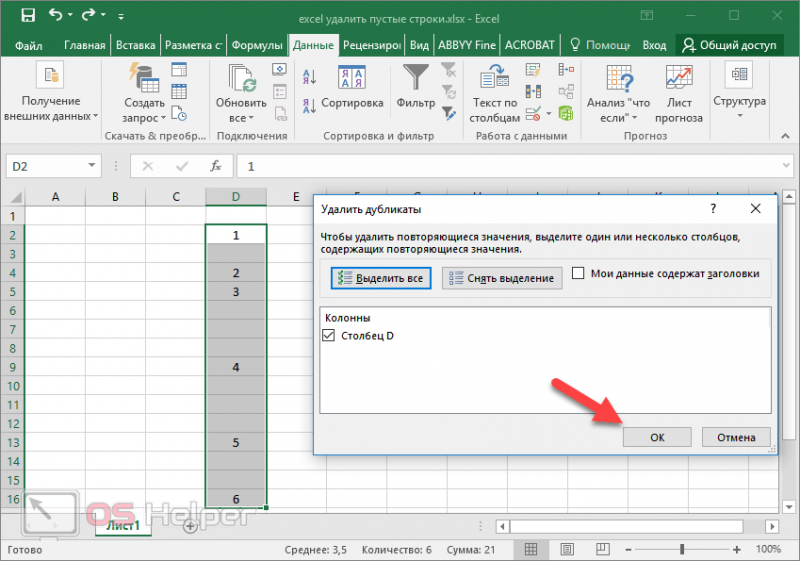Open the Sort (Сортировка) dialog icon
The image size is (800, 561).
click(352, 76)
